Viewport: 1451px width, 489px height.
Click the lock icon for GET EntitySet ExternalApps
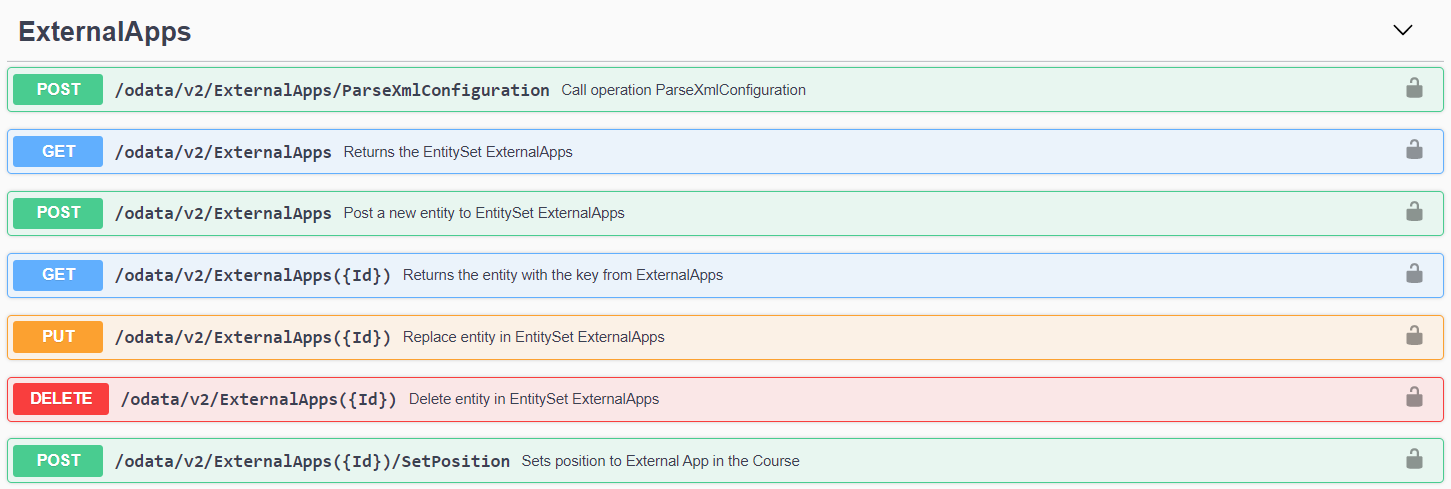click(1414, 151)
